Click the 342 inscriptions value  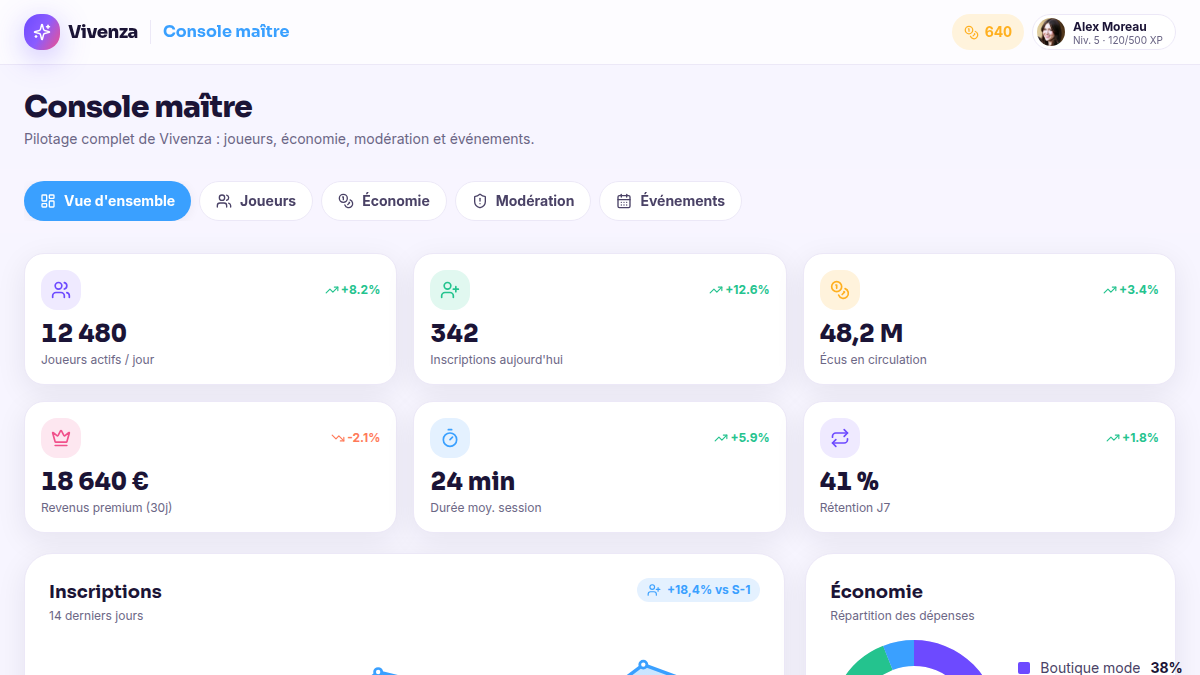pyautogui.click(x=455, y=333)
